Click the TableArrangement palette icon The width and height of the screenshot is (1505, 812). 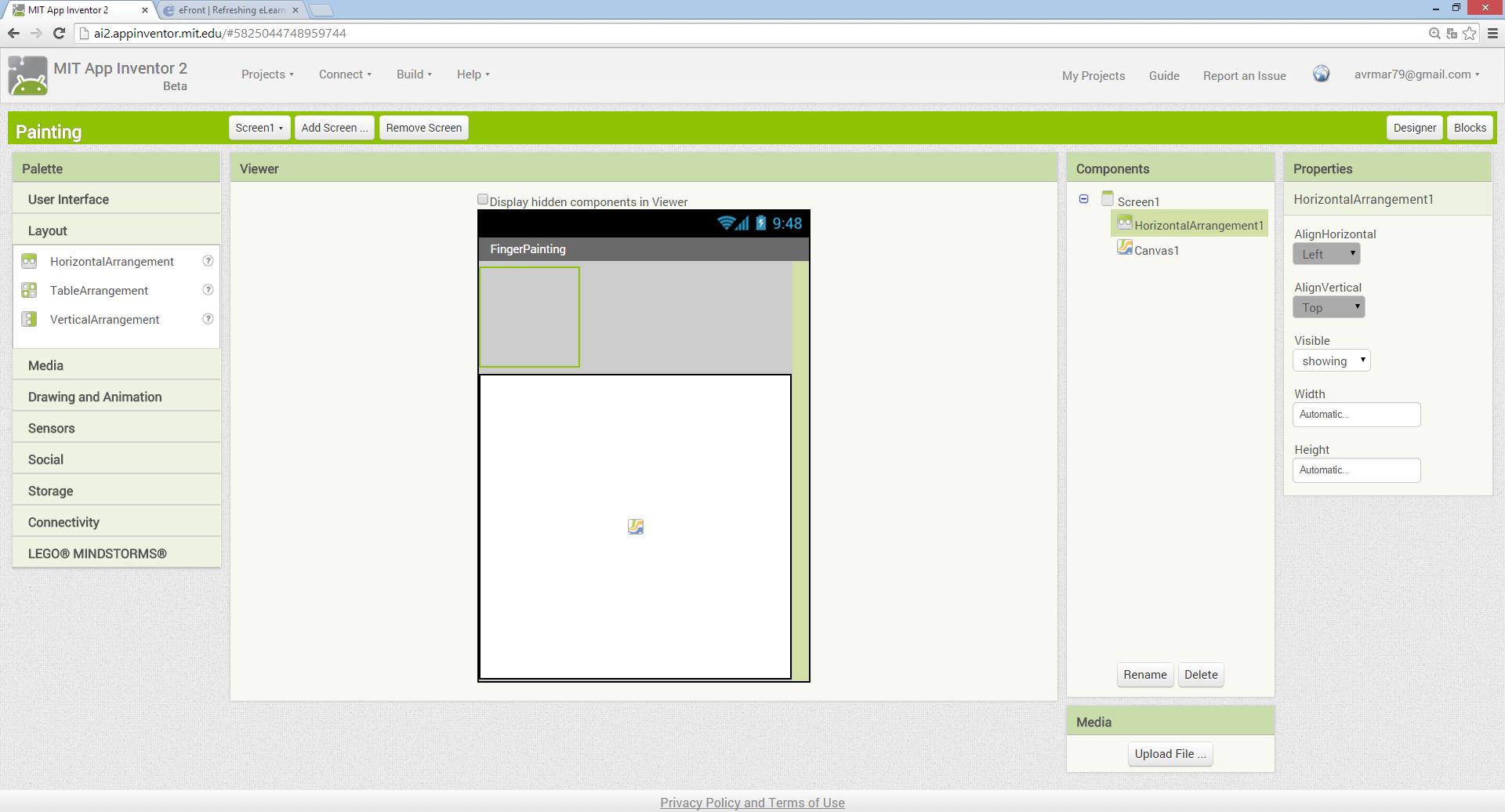pyautogui.click(x=29, y=290)
